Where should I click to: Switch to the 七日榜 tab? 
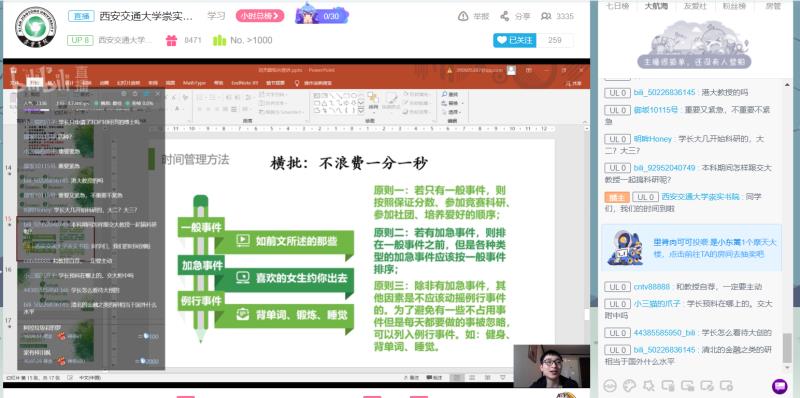tap(617, 6)
